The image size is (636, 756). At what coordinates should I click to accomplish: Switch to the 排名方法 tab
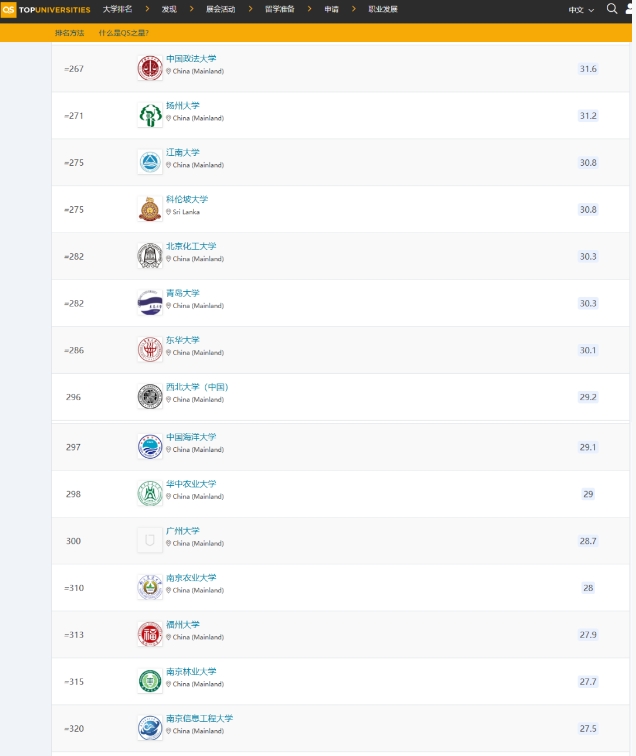point(69,33)
